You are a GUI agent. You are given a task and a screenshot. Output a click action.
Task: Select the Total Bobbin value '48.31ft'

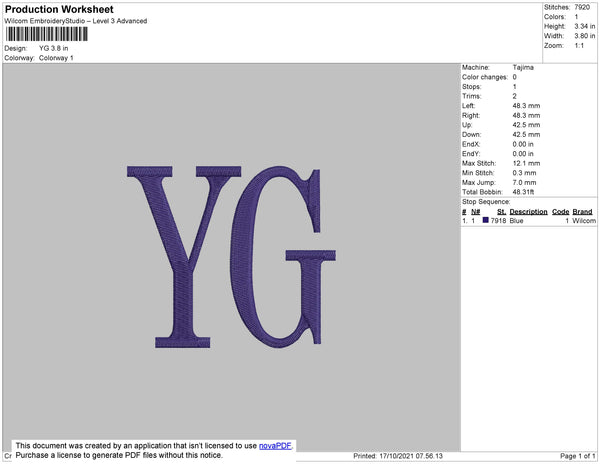click(x=523, y=192)
